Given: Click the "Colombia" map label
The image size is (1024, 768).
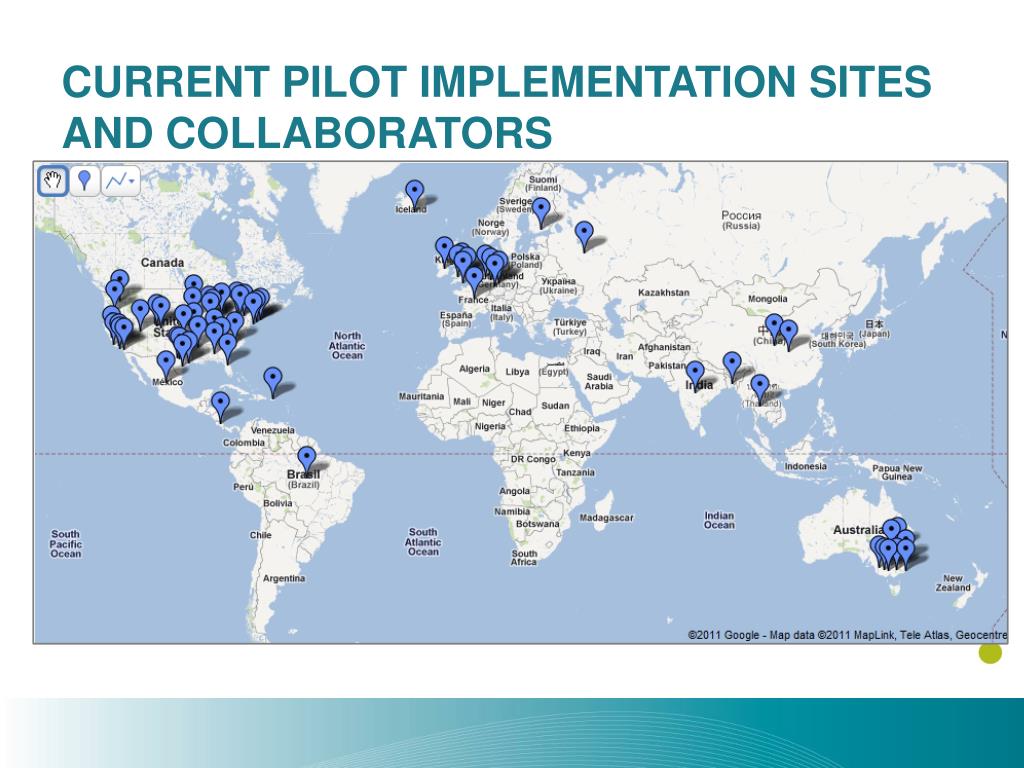Looking at the screenshot, I should [x=244, y=443].
